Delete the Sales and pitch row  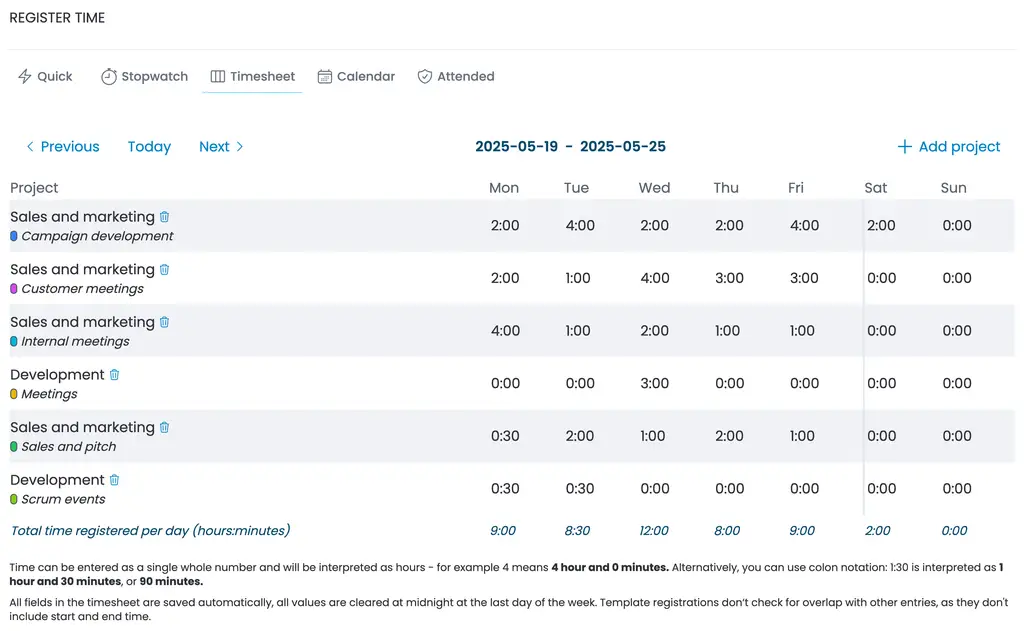coord(165,427)
